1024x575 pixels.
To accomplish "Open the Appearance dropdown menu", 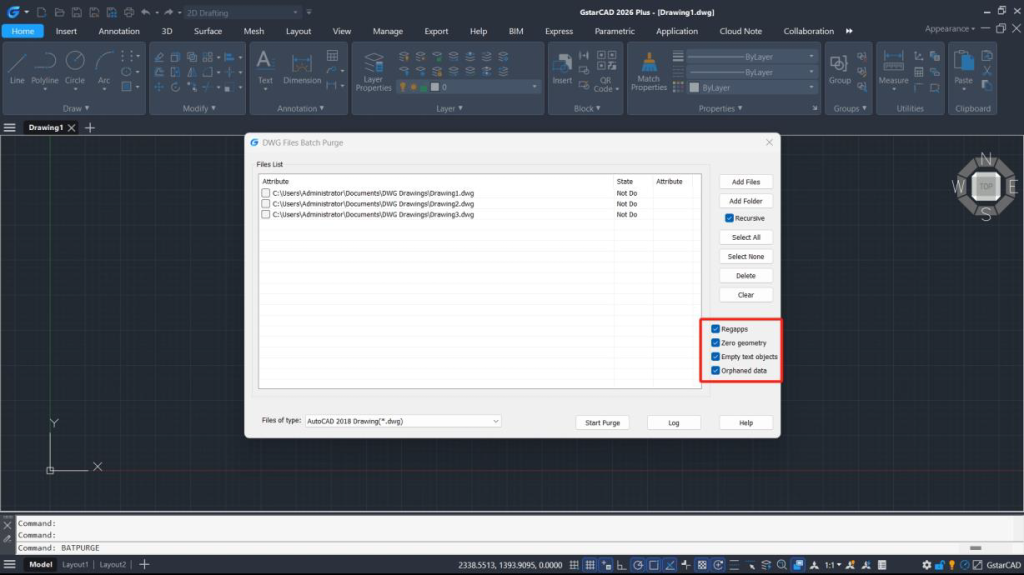I will point(951,29).
